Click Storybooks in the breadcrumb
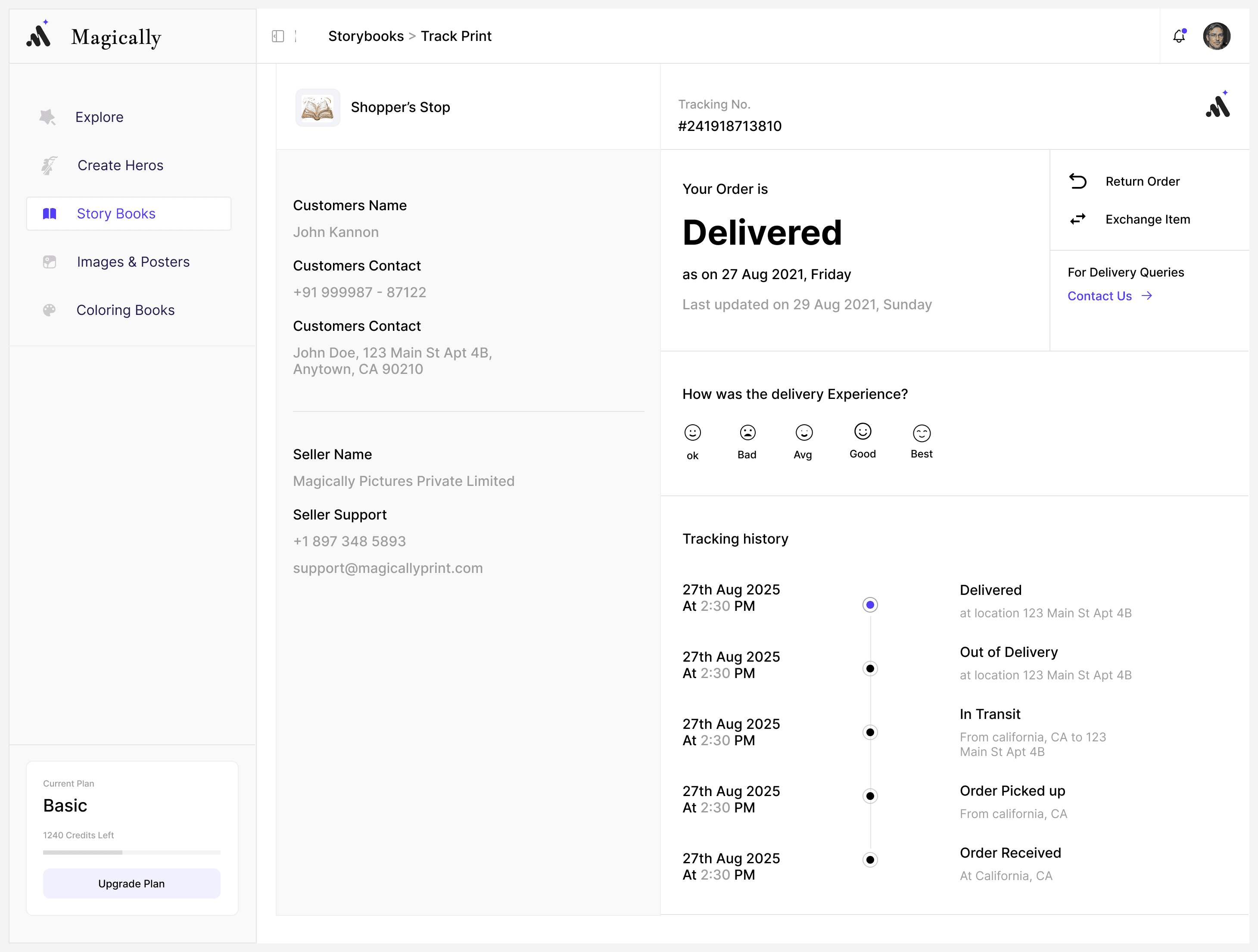 366,36
